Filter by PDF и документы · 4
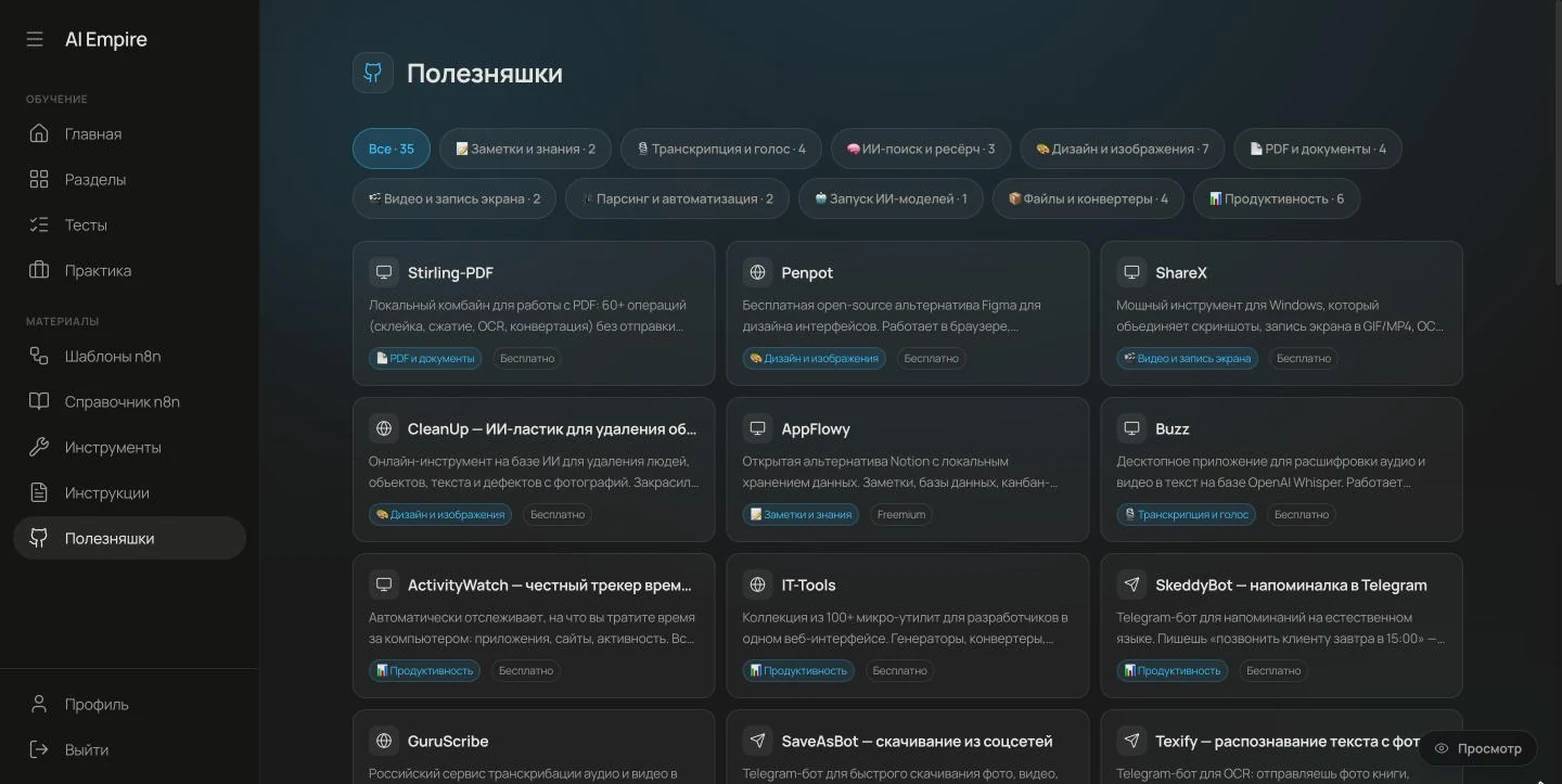Viewport: 1562px width, 784px height. 1318,149
